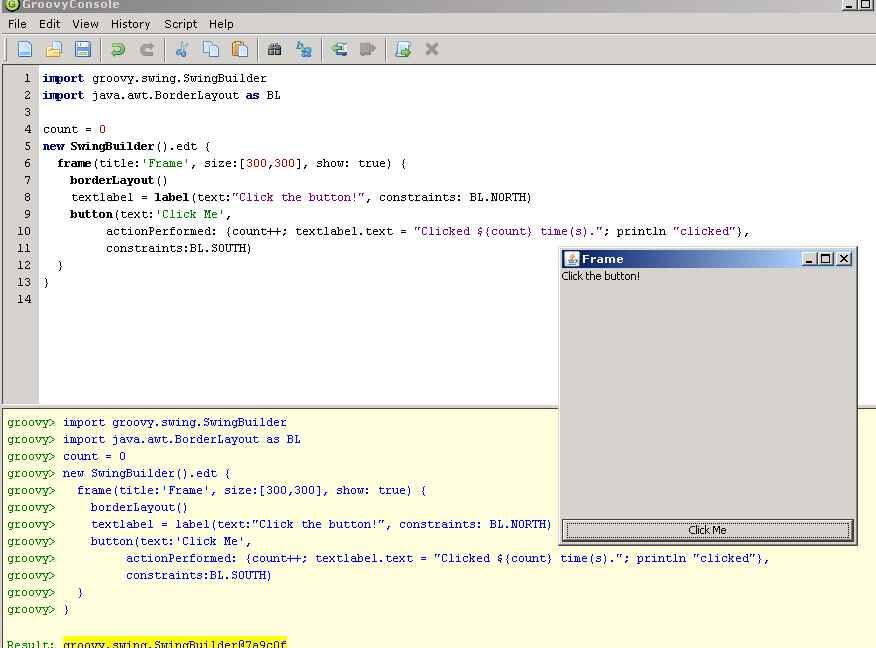Click the Java icon in Frame title bar

click(x=572, y=259)
